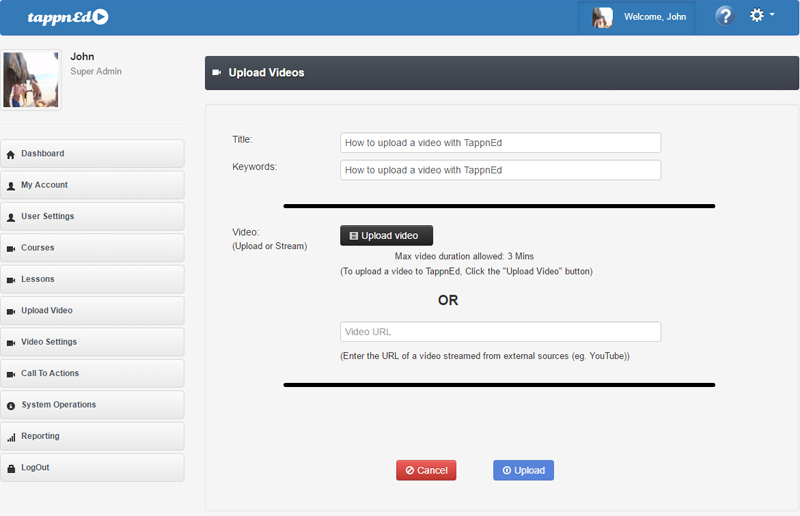Click LogOut in the sidebar
Viewport: 800px width, 516px height.
click(92, 468)
